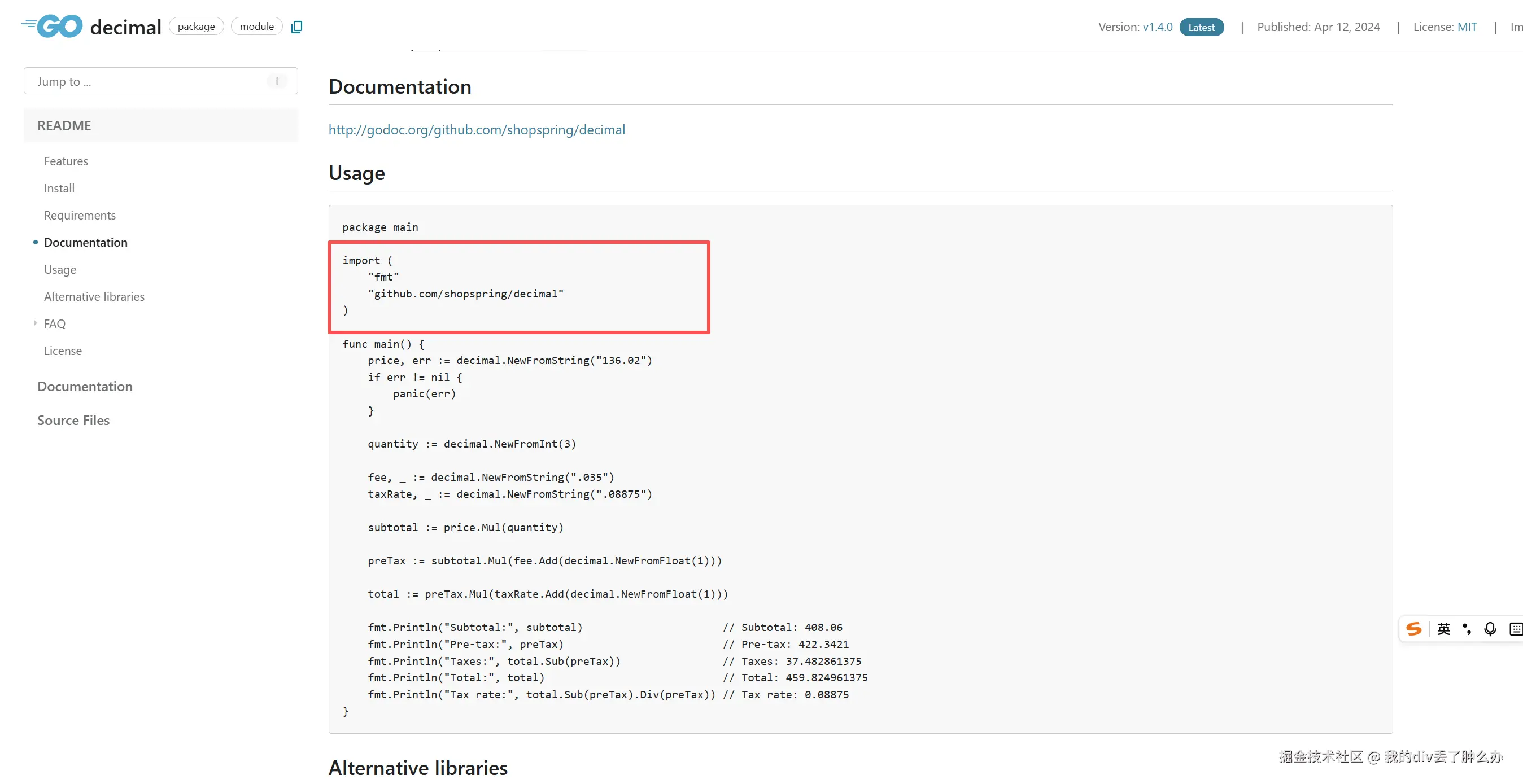Open the v1.4.0 version link
This screenshot has height=784, width=1523.
pyautogui.click(x=1157, y=27)
